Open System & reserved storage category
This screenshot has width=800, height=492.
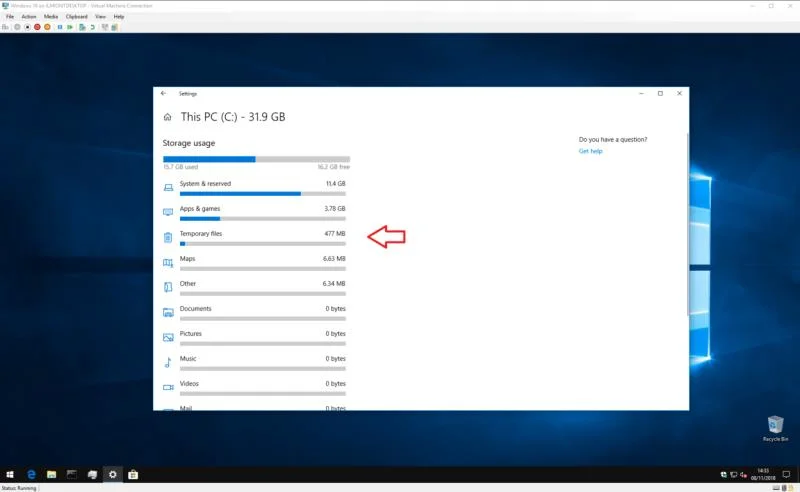coord(254,188)
